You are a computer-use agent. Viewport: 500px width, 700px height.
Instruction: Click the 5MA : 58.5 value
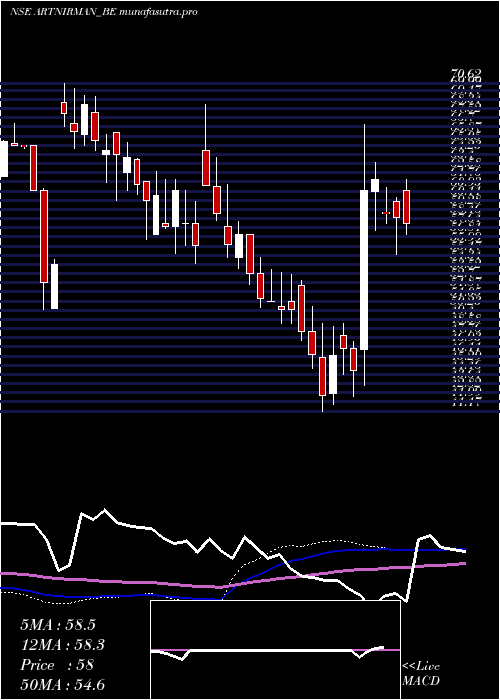(x=58, y=625)
